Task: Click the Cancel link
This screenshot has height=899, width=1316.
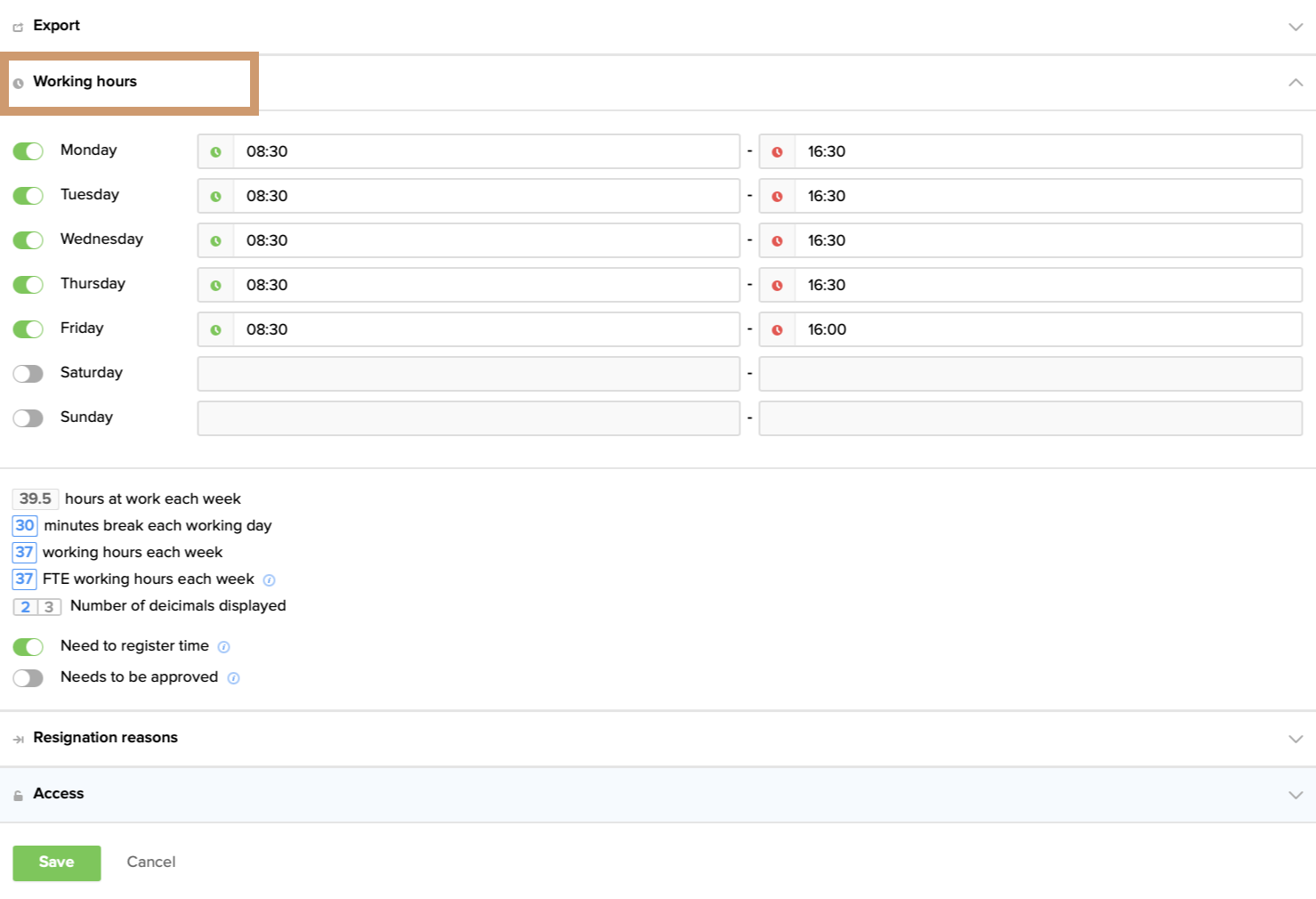Action: [151, 862]
